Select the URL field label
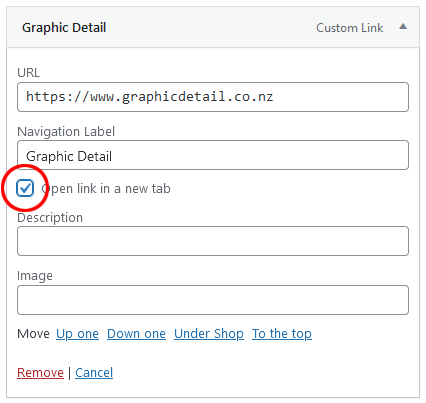426x403 pixels. (x=28, y=72)
